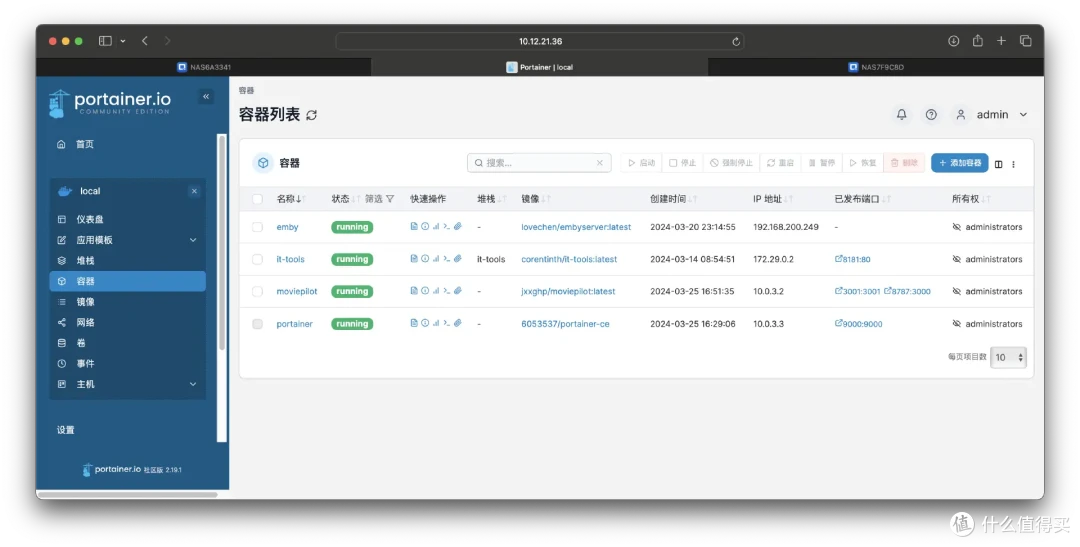The height and width of the screenshot is (547, 1080).
Task: Open stats icon for emby container
Action: [436, 226]
